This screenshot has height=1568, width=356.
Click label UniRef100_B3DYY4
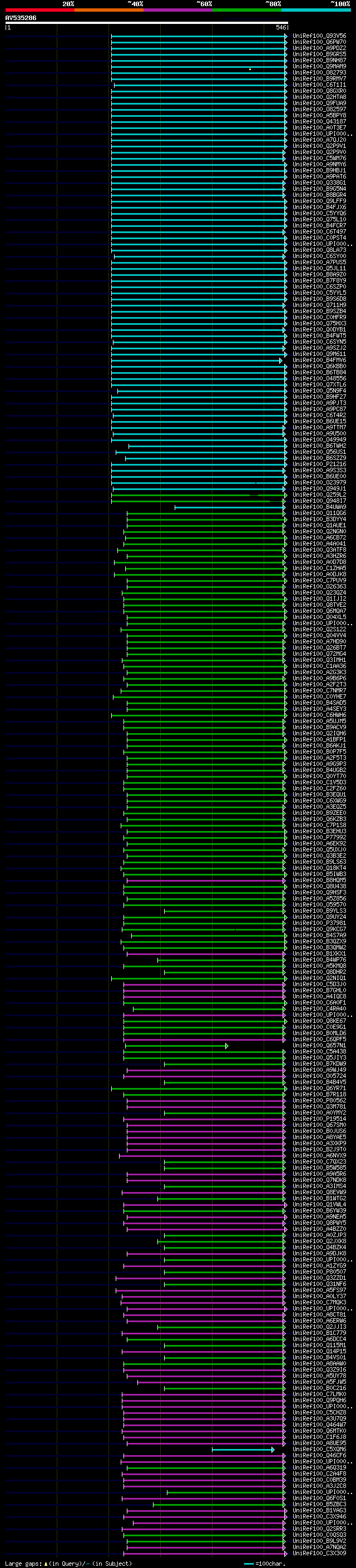pos(319,519)
